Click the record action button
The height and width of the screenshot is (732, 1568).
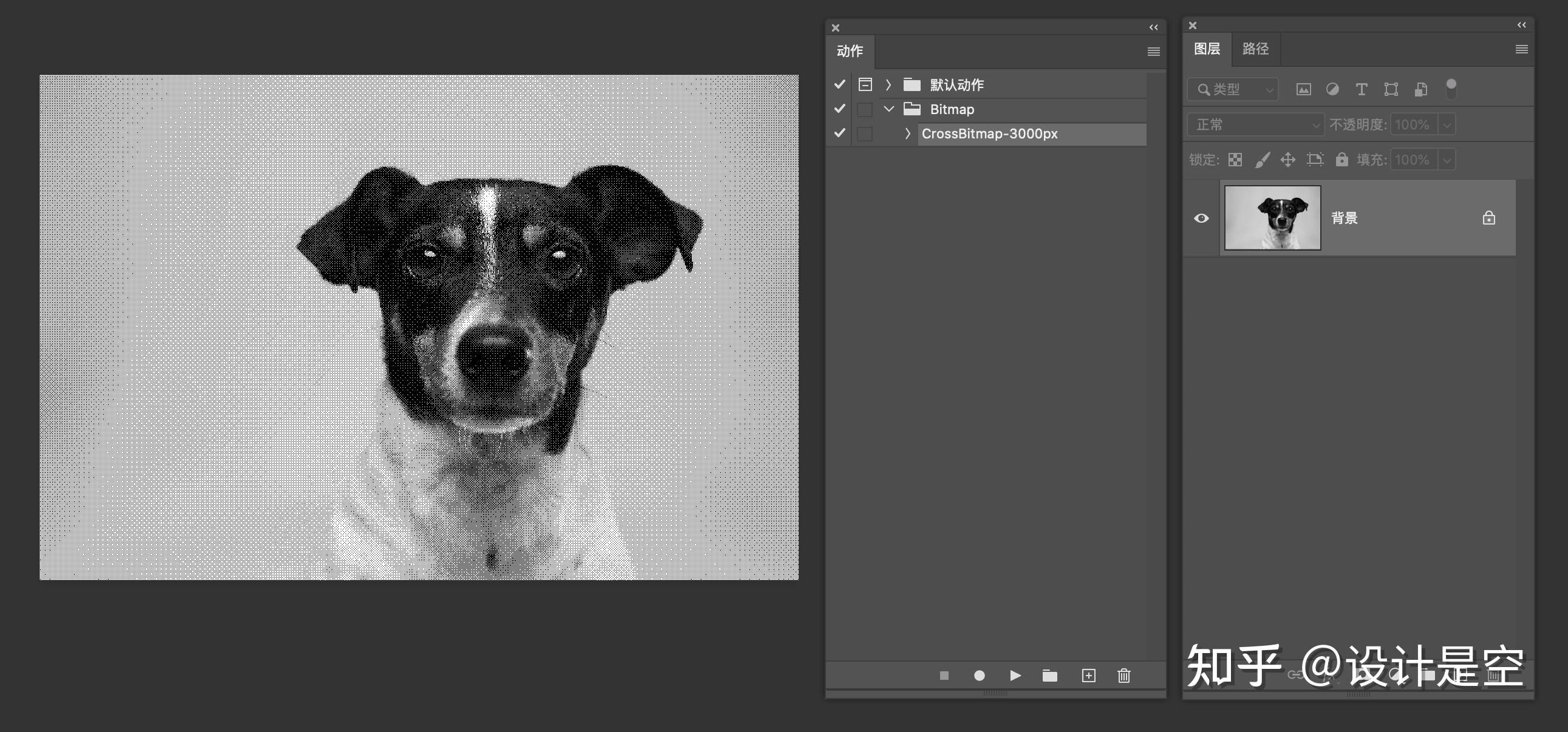pyautogui.click(x=980, y=676)
